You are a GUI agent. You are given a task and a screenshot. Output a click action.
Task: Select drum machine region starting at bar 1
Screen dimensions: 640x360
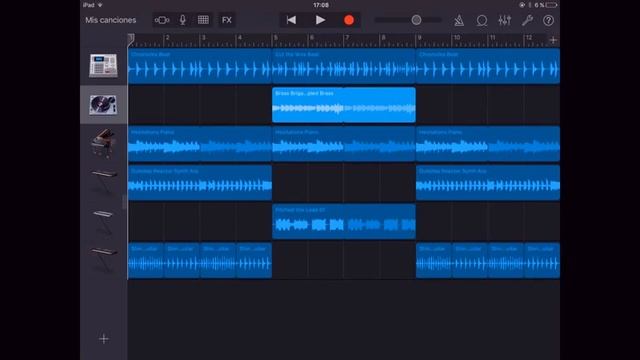200,66
